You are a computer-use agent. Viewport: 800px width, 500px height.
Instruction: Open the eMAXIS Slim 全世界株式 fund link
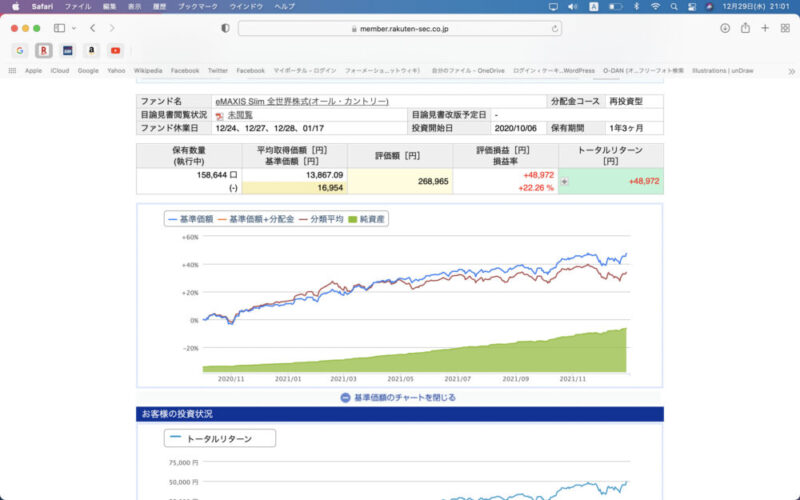pyautogui.click(x=302, y=102)
